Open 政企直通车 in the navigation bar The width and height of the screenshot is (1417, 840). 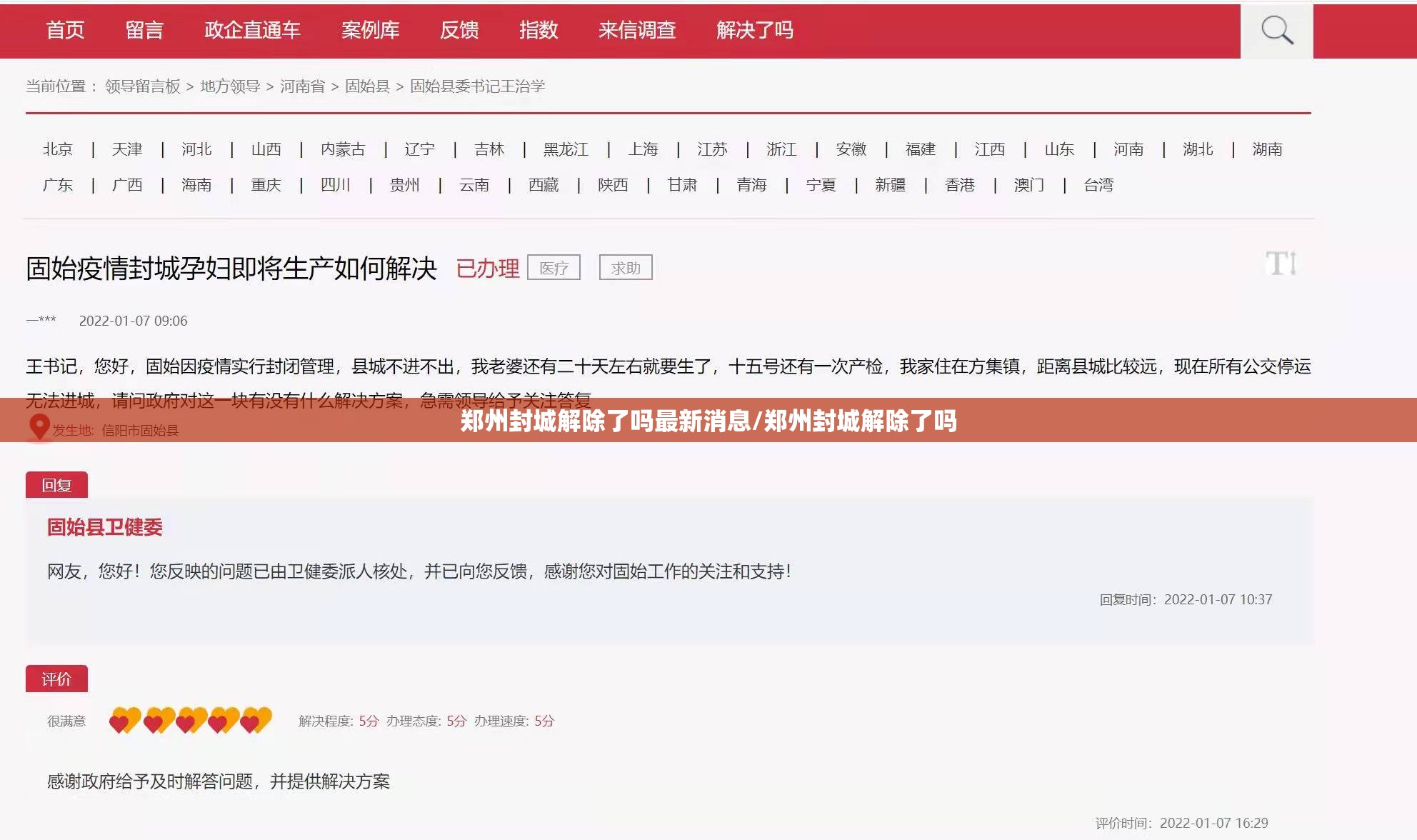(x=252, y=30)
